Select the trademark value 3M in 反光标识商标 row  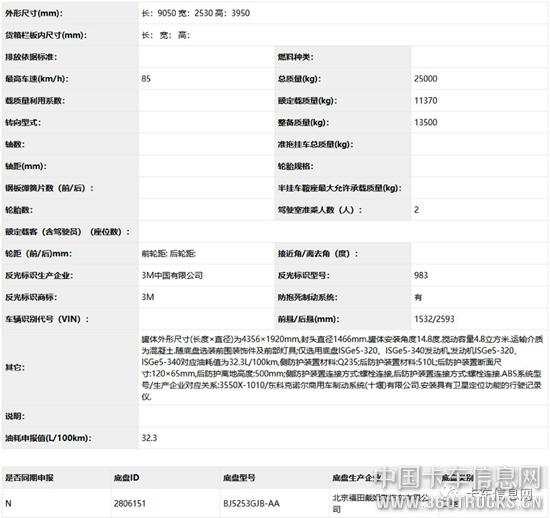pos(148,297)
